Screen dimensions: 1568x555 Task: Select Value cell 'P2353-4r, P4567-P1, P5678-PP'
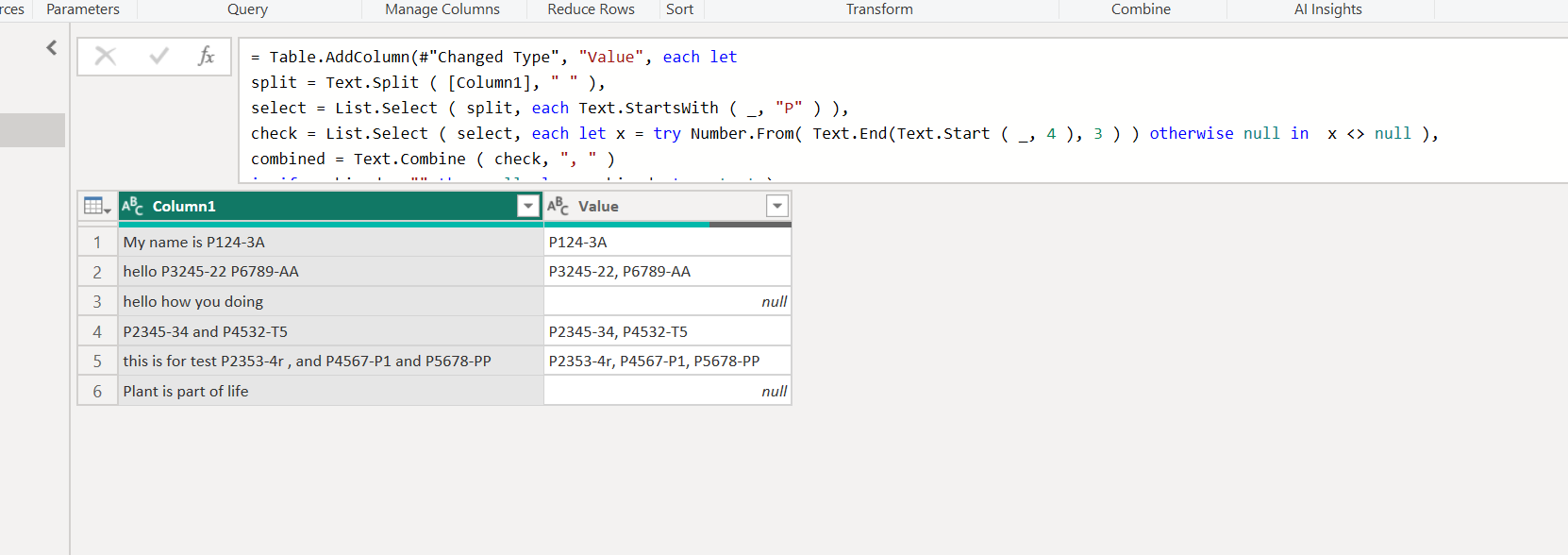point(668,362)
